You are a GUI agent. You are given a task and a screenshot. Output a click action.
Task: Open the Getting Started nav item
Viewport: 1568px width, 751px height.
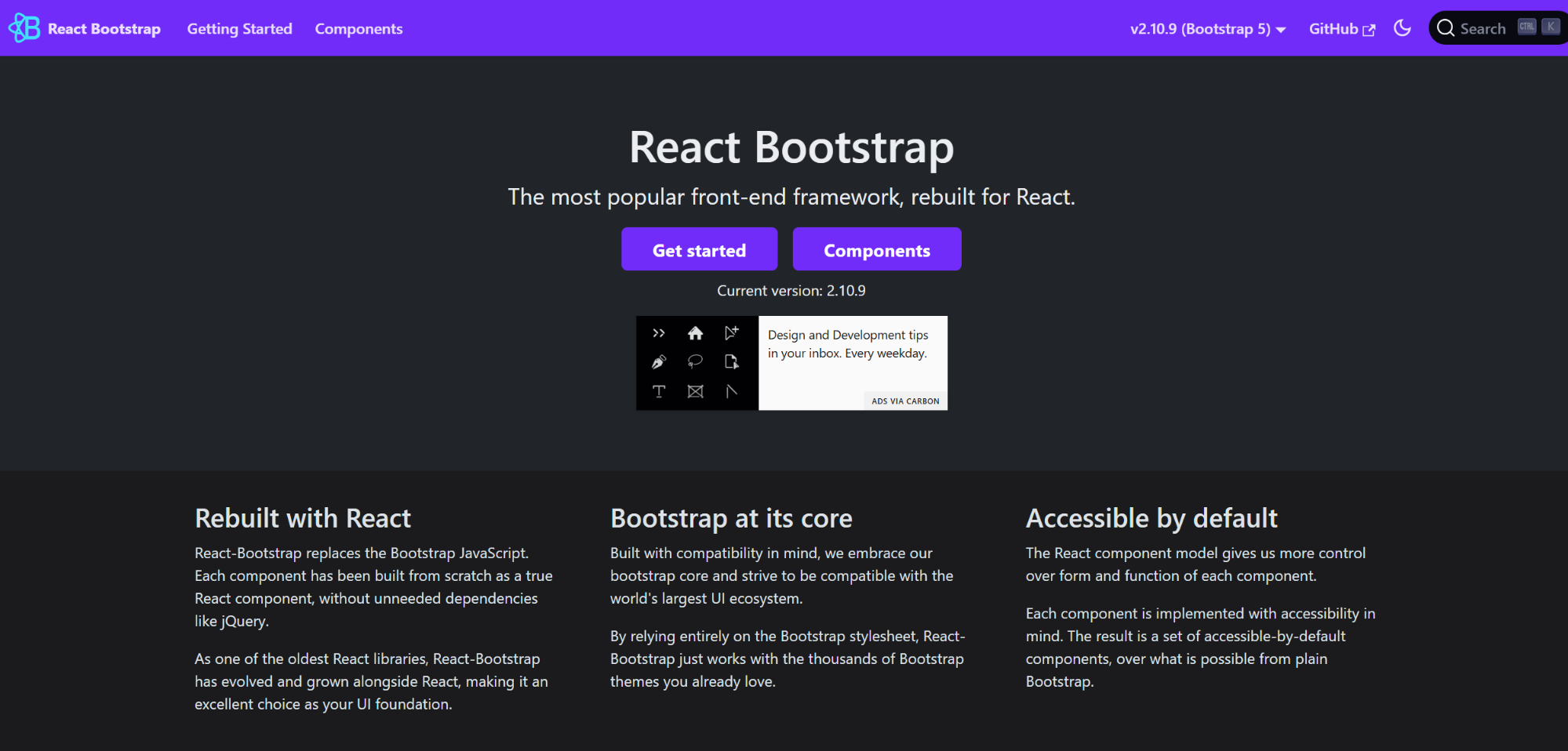(x=239, y=29)
